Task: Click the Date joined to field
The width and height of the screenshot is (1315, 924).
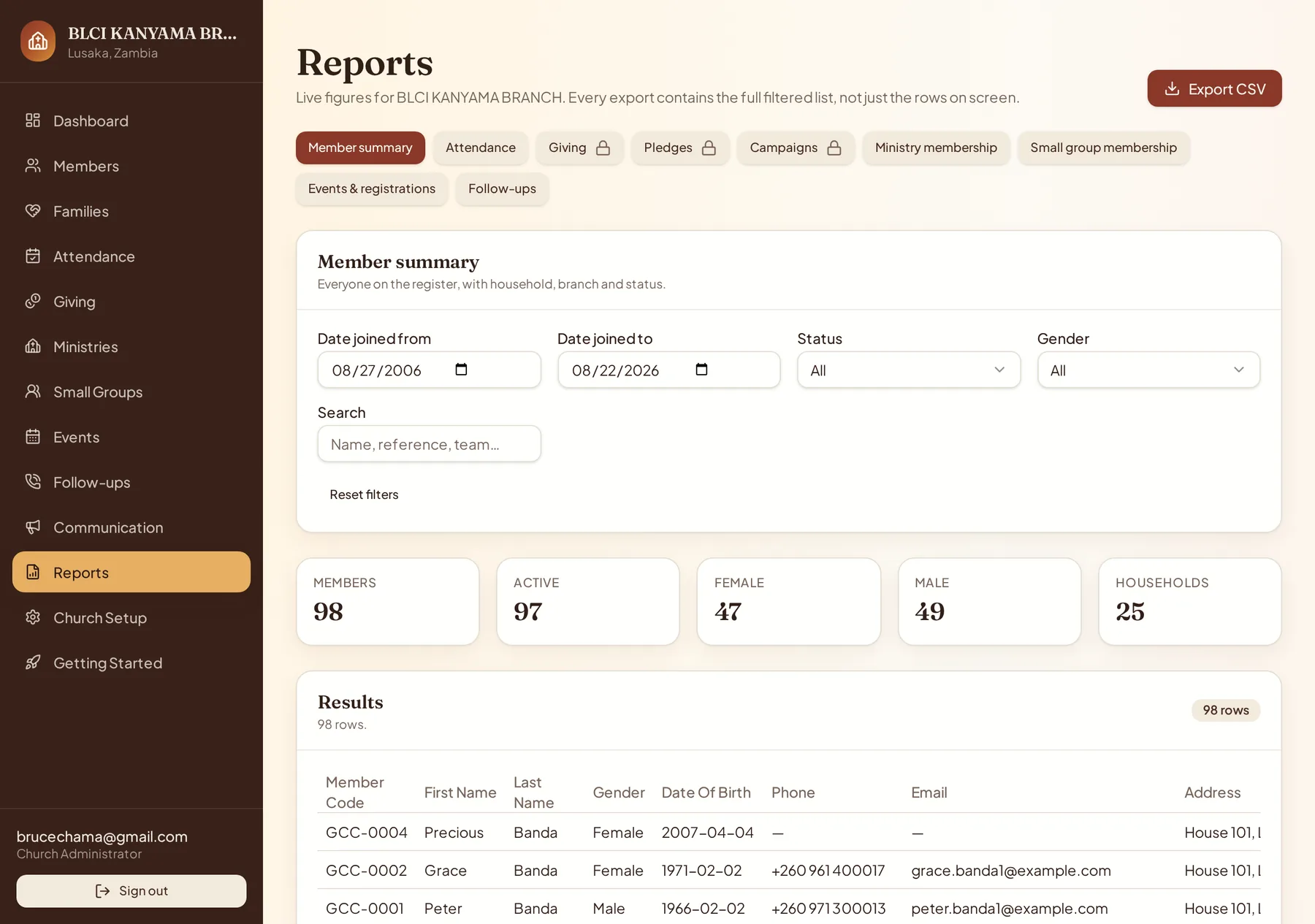Action: [669, 370]
